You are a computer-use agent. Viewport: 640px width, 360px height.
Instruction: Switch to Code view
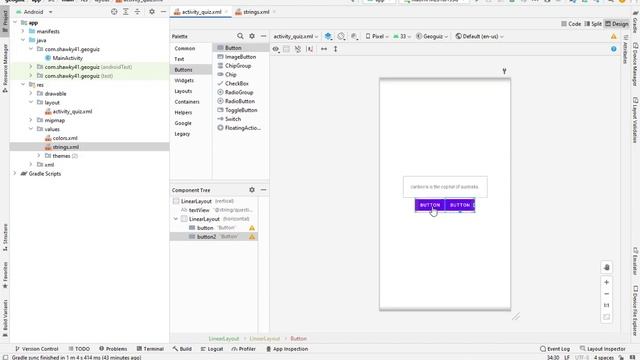click(x=571, y=24)
